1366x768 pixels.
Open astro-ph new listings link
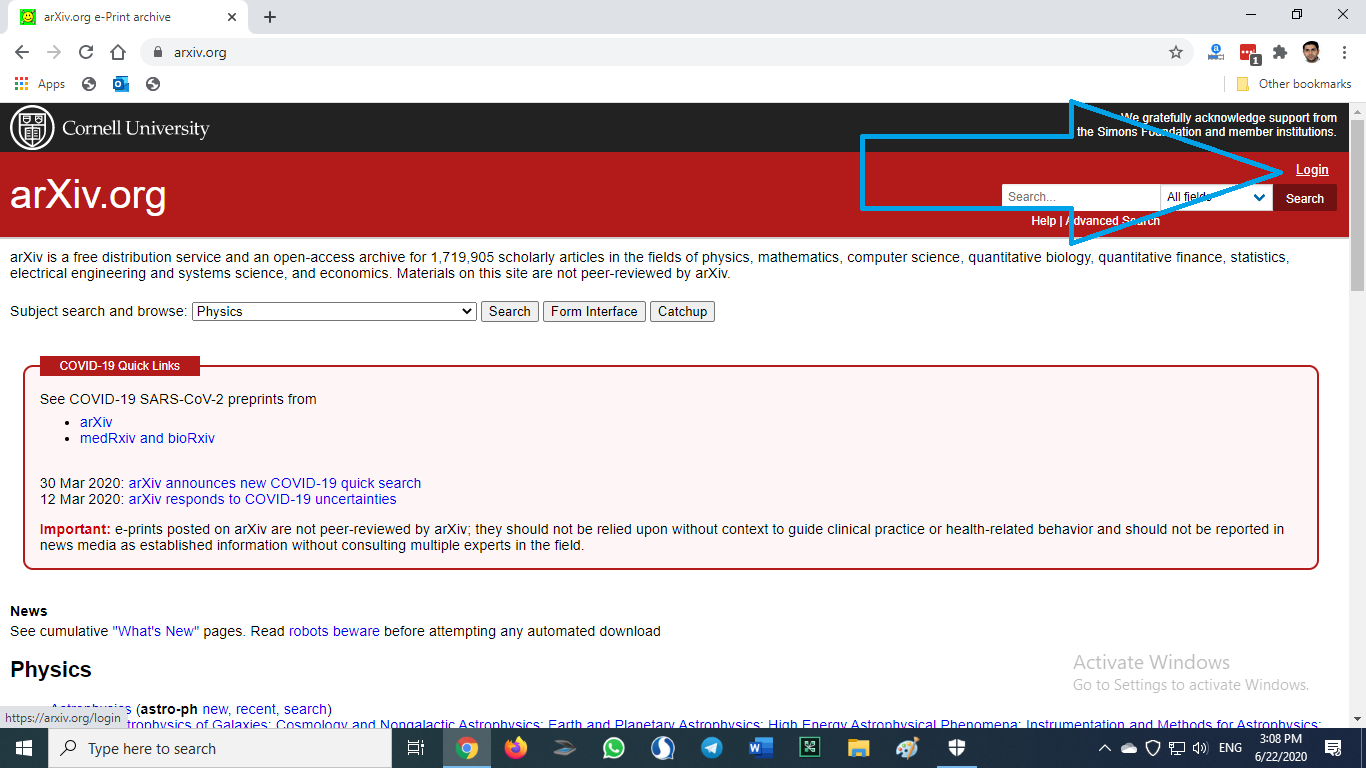pyautogui.click(x=215, y=709)
